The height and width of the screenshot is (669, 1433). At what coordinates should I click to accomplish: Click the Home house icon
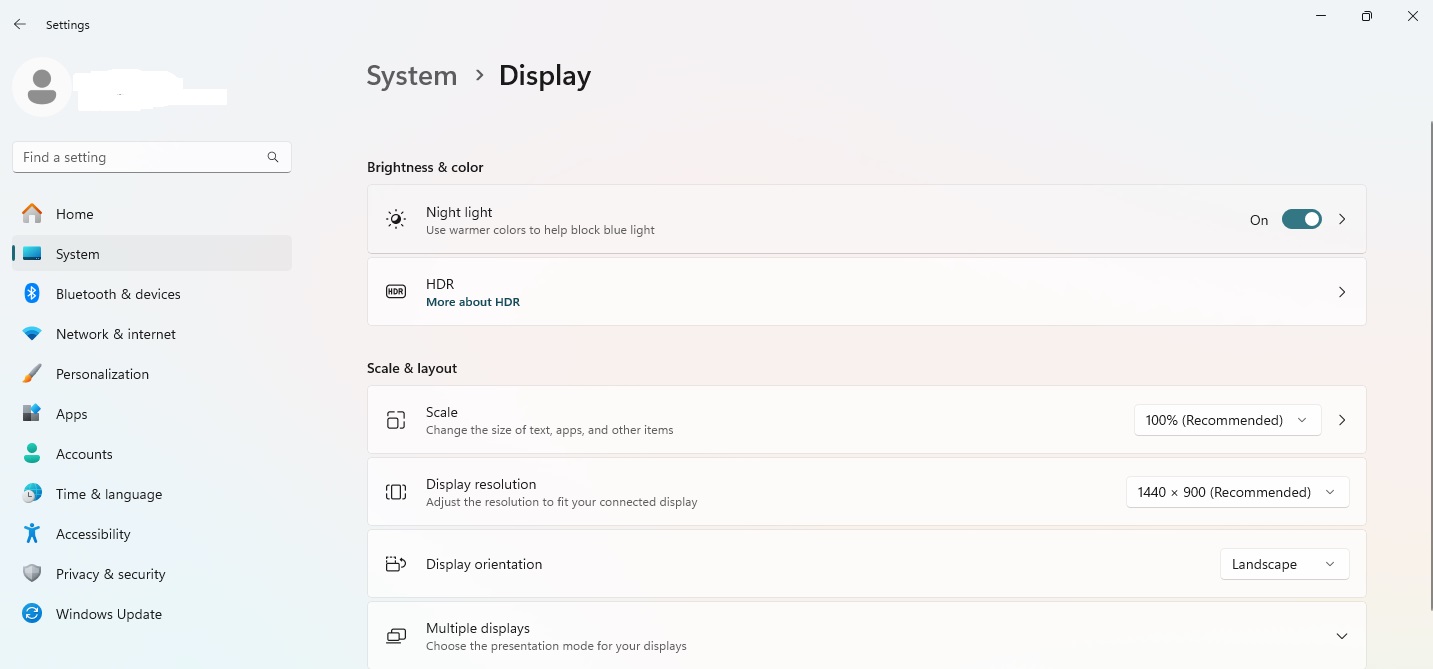pyautogui.click(x=32, y=214)
